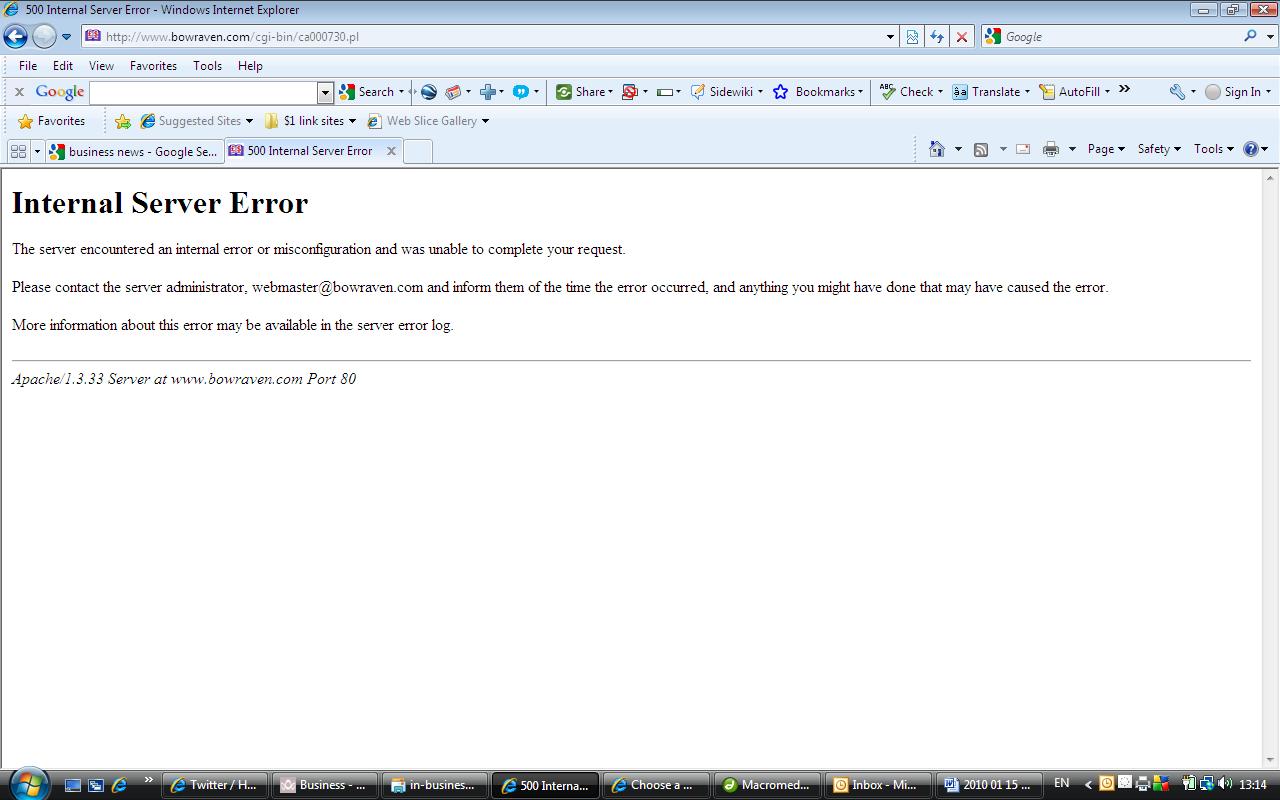The height and width of the screenshot is (800, 1280).
Task: Click the Compatibility View icon in address bar
Action: 912,37
